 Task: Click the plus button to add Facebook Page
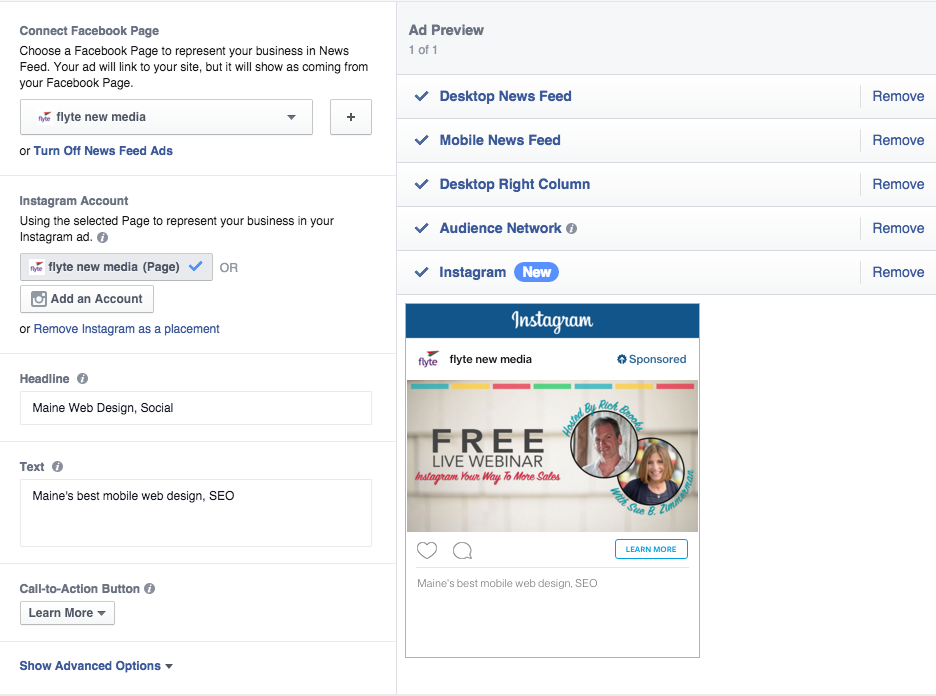click(351, 117)
